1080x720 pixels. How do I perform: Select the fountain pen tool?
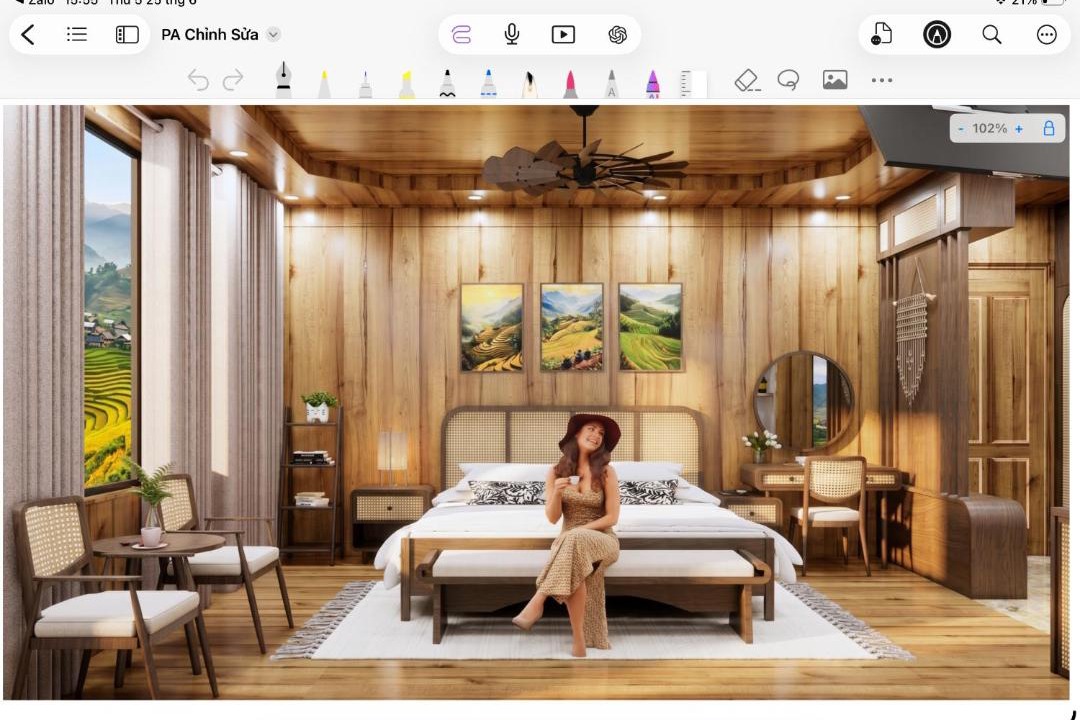click(x=283, y=79)
